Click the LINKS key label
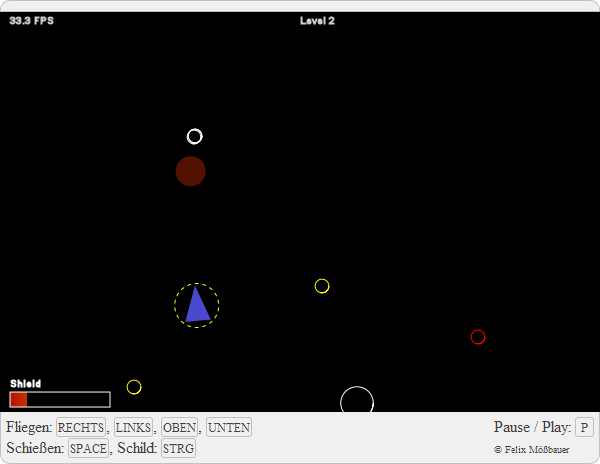This screenshot has height=464, width=600. click(x=134, y=427)
